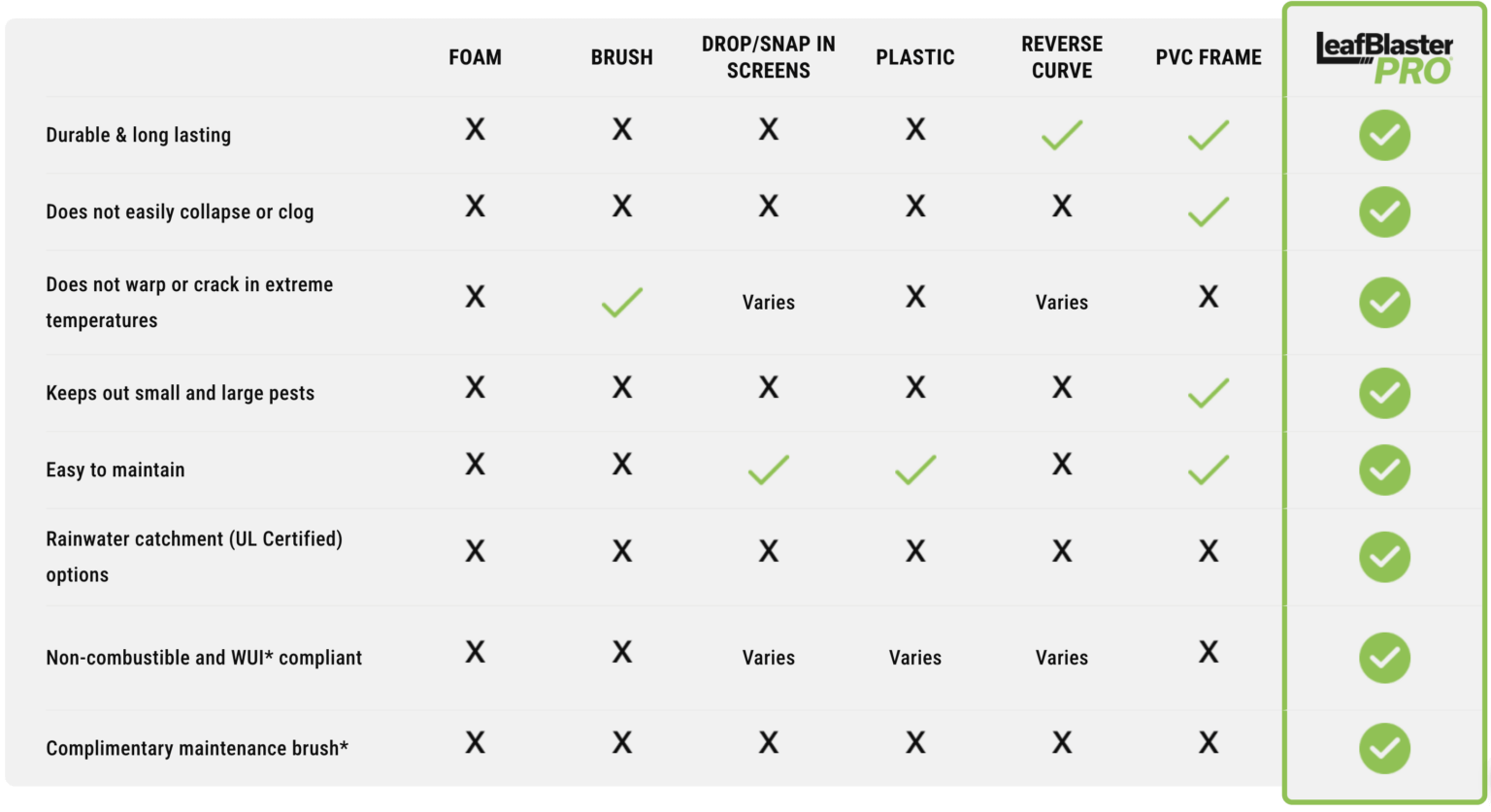Click the Foam X for Durable & long lasting
The width and height of the screenshot is (1491, 812).
475,130
